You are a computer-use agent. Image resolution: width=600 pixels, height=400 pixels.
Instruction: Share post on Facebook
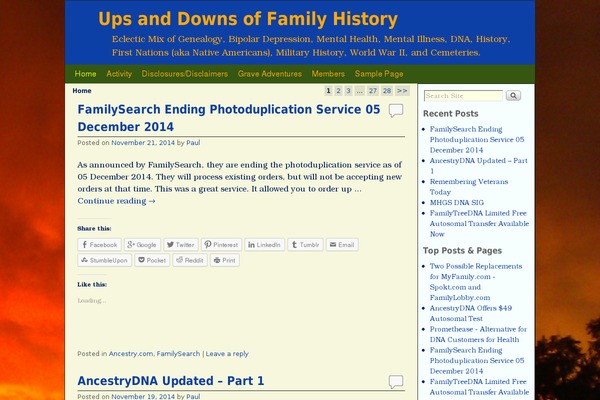[x=99, y=245]
